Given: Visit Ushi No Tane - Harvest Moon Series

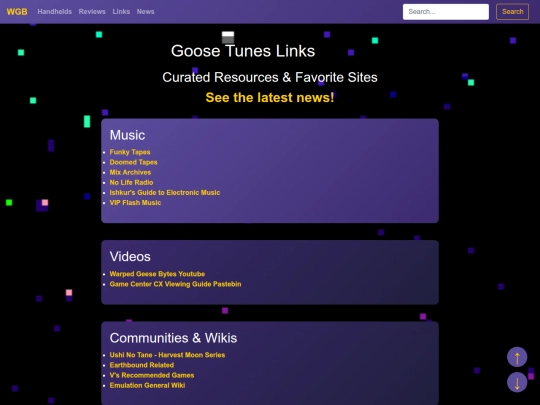Looking at the screenshot, I should tap(167, 355).
